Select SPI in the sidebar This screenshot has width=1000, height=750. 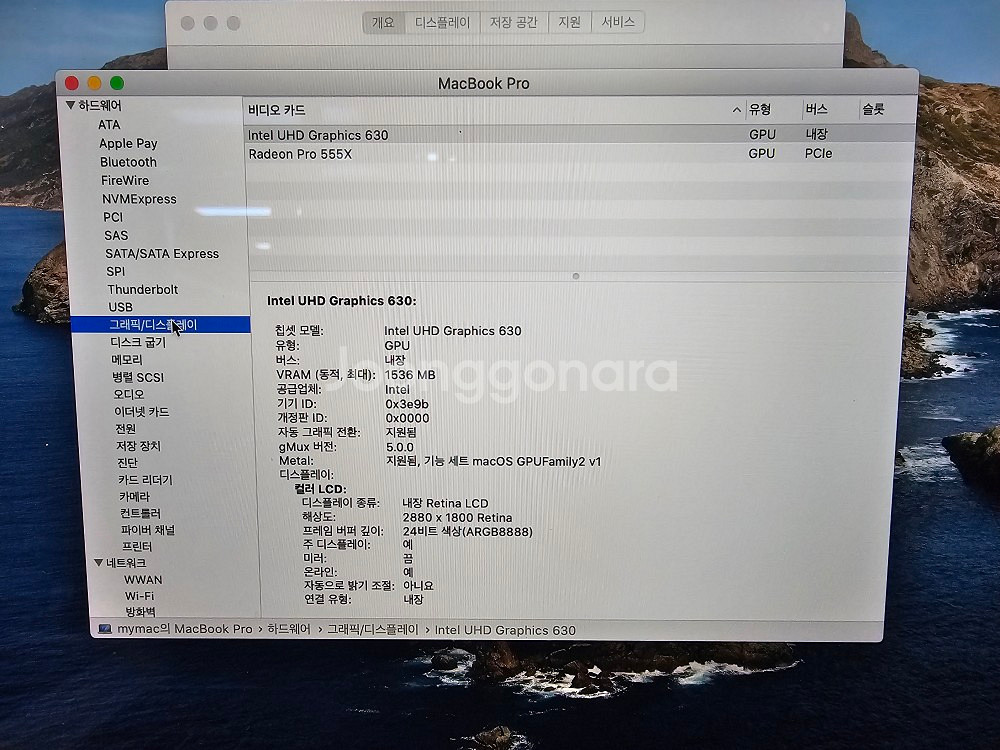(115, 271)
